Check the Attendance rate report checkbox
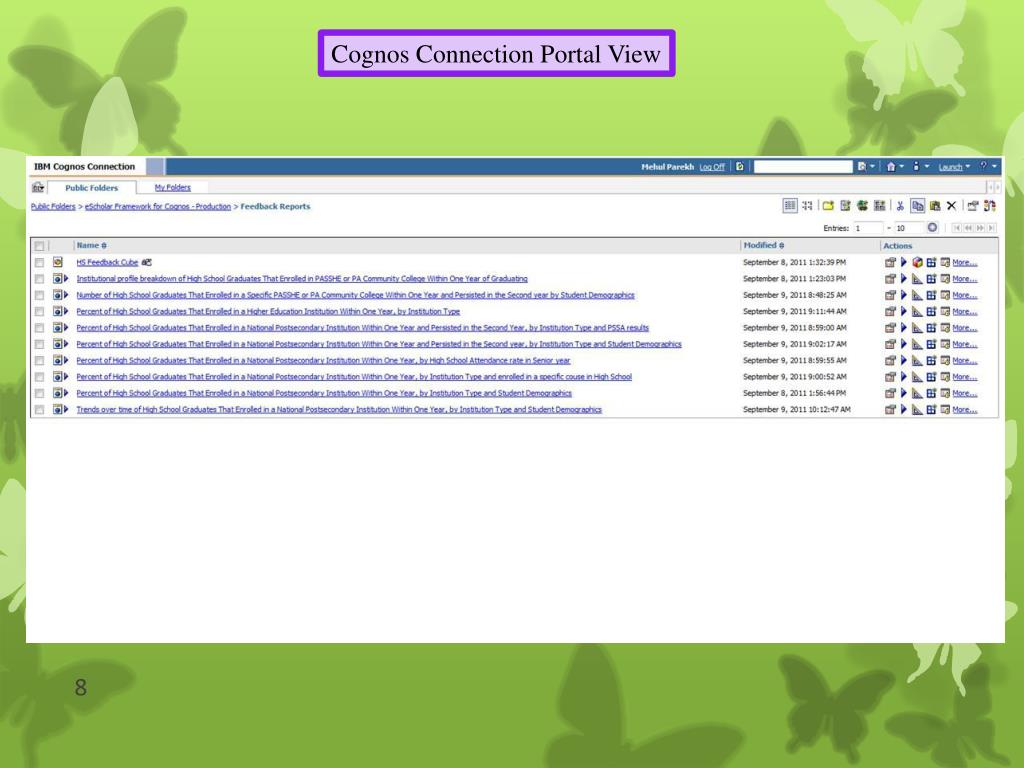1024x768 pixels. point(39,360)
